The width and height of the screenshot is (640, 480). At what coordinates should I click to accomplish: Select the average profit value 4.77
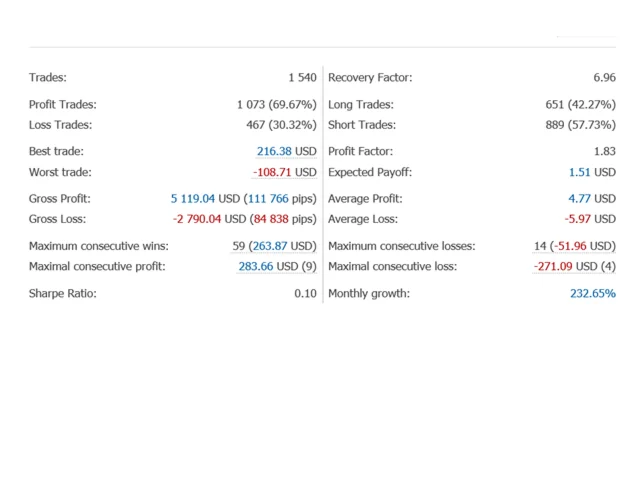click(x=580, y=199)
